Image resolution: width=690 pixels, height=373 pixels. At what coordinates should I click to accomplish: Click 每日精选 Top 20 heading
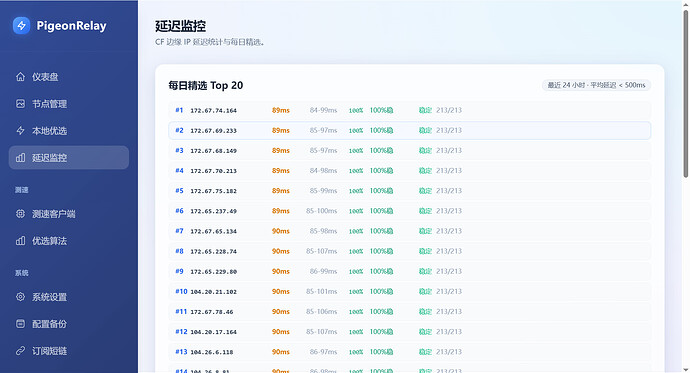206,85
